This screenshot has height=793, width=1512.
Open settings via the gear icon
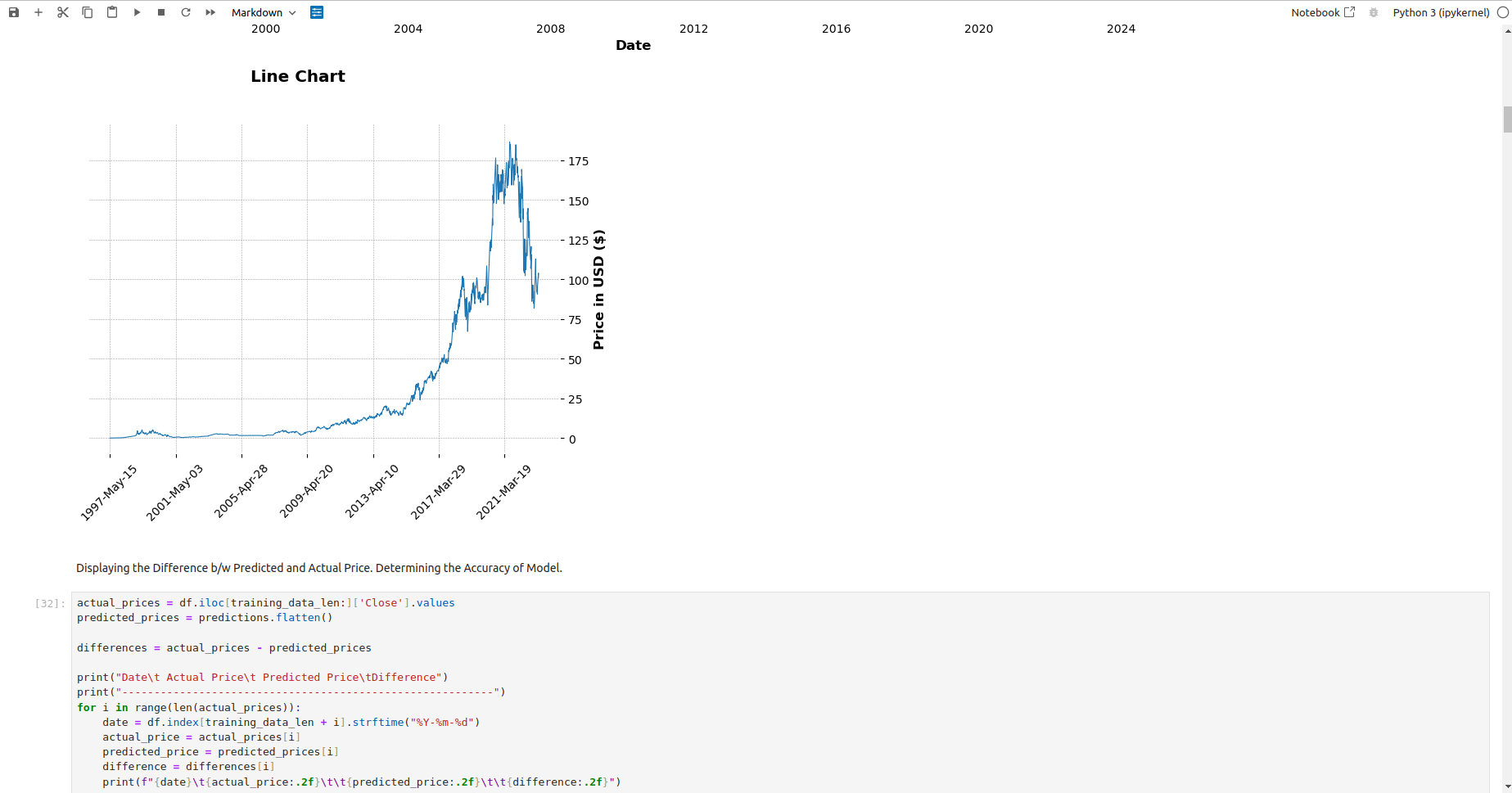pos(1373,12)
